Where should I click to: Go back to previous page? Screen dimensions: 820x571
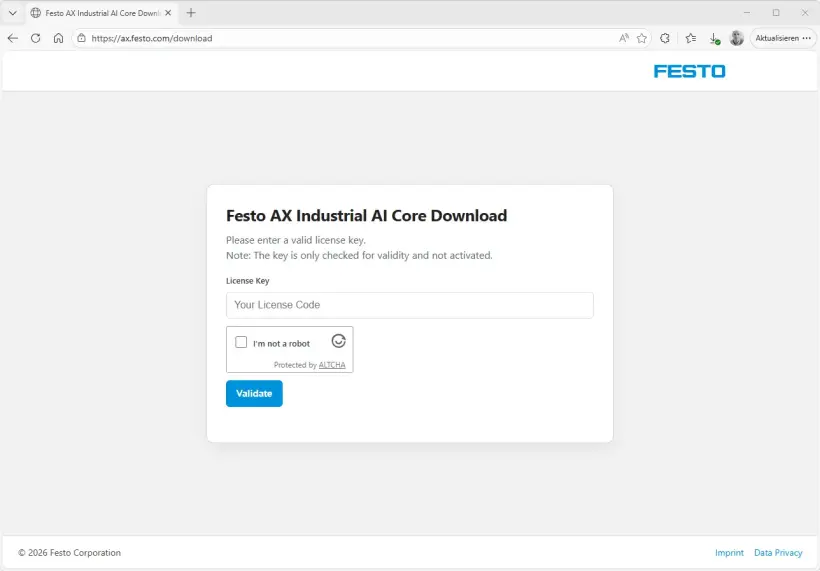[x=13, y=38]
